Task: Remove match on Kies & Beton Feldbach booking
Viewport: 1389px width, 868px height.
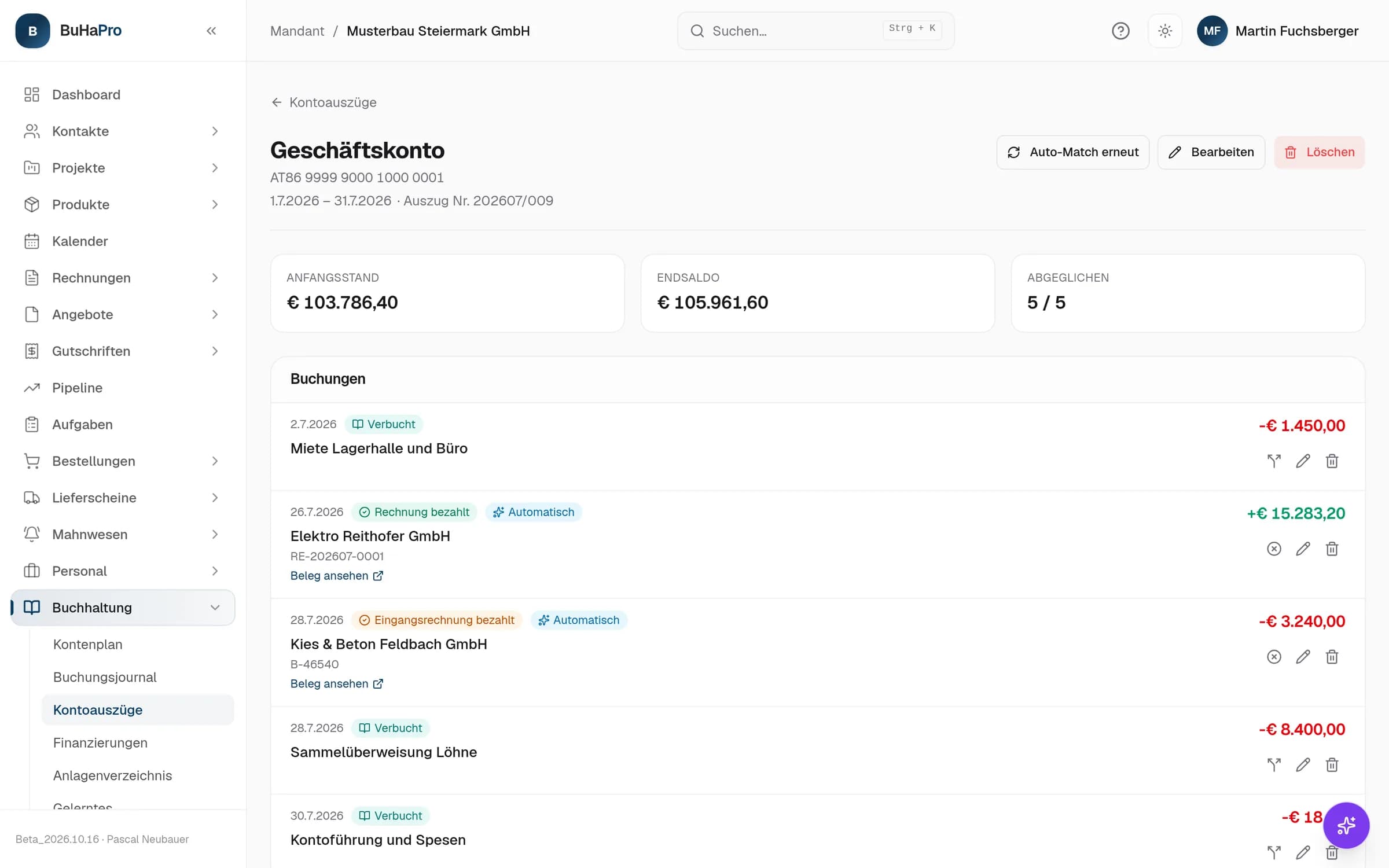Action: [x=1274, y=657]
